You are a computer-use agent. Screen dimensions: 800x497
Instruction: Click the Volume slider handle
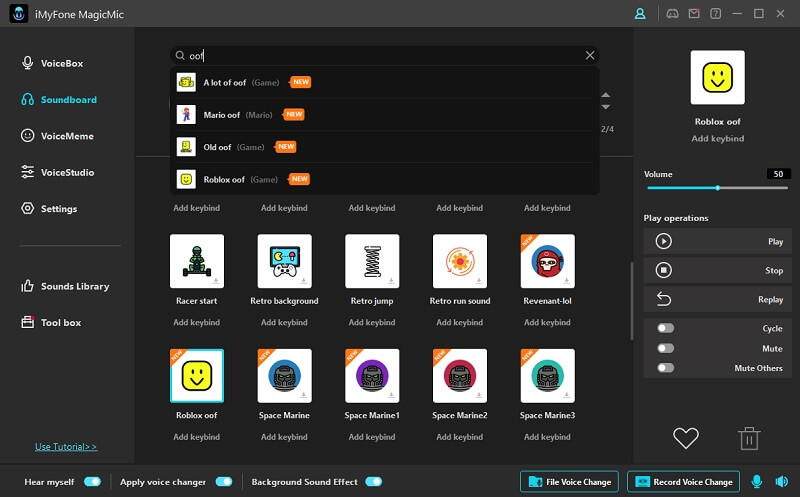point(717,188)
